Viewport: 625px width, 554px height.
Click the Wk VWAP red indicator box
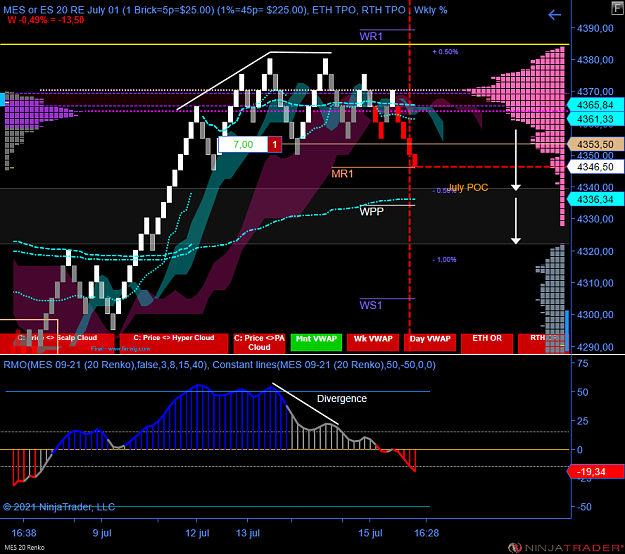[x=373, y=342]
